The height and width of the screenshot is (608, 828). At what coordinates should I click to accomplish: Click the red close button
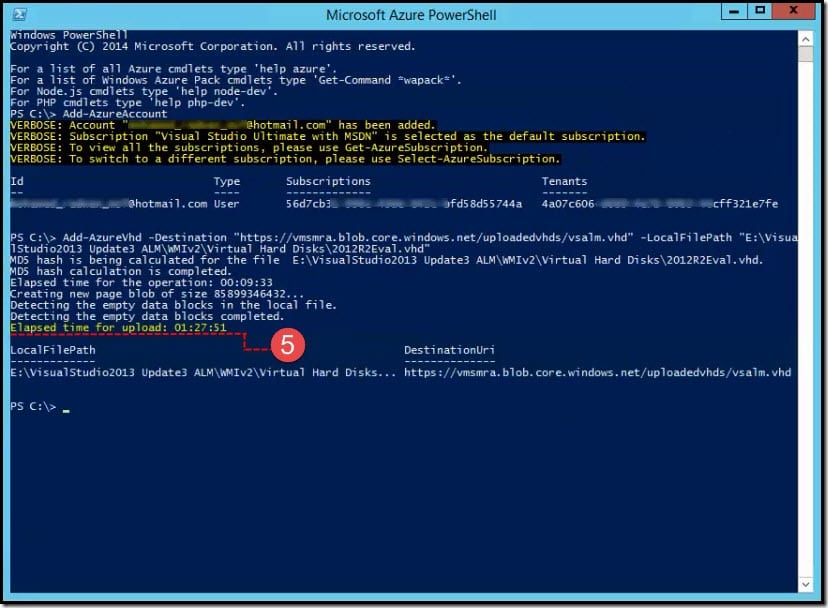(792, 11)
